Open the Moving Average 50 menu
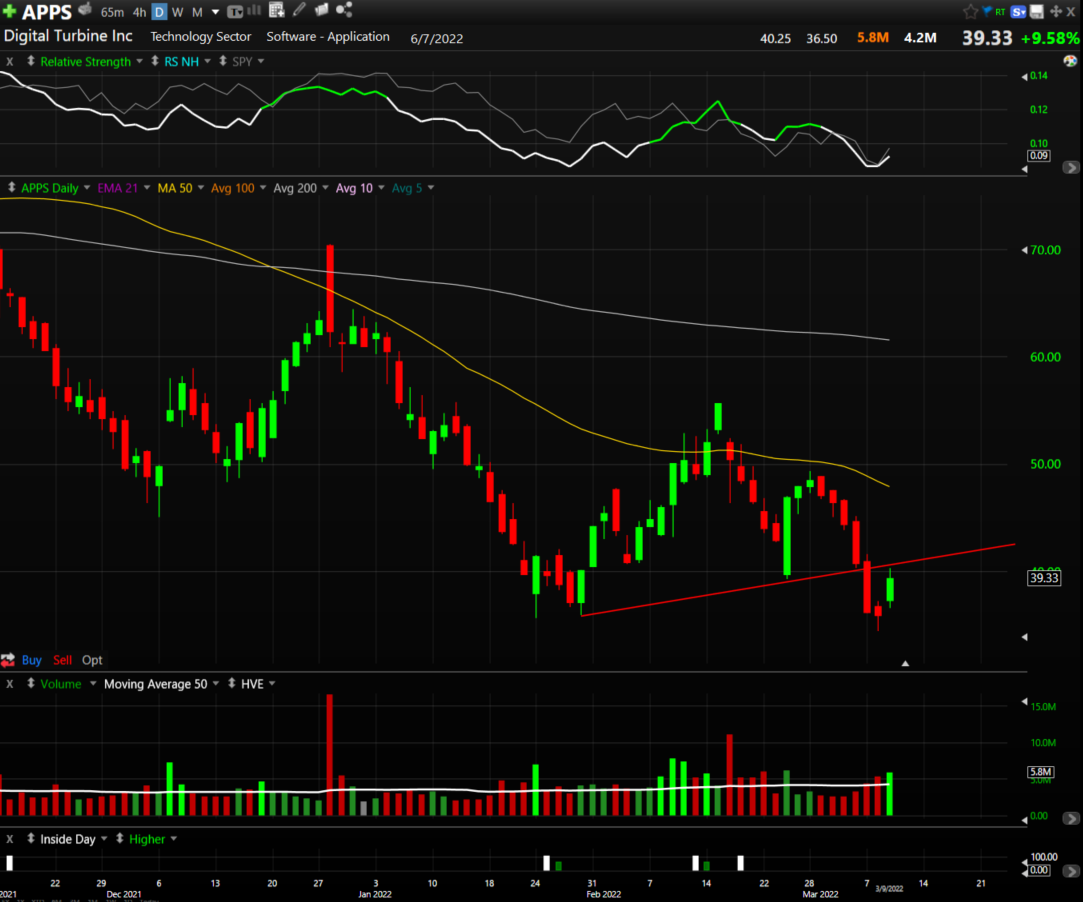Screen dimensions: 1083x902 [x=215, y=684]
